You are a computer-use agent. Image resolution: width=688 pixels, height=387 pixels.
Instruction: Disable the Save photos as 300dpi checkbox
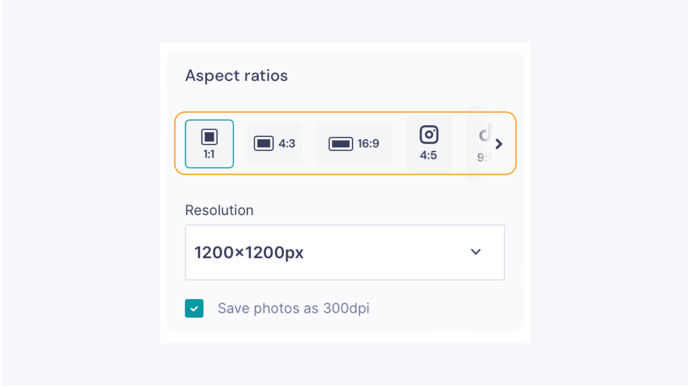coord(194,308)
